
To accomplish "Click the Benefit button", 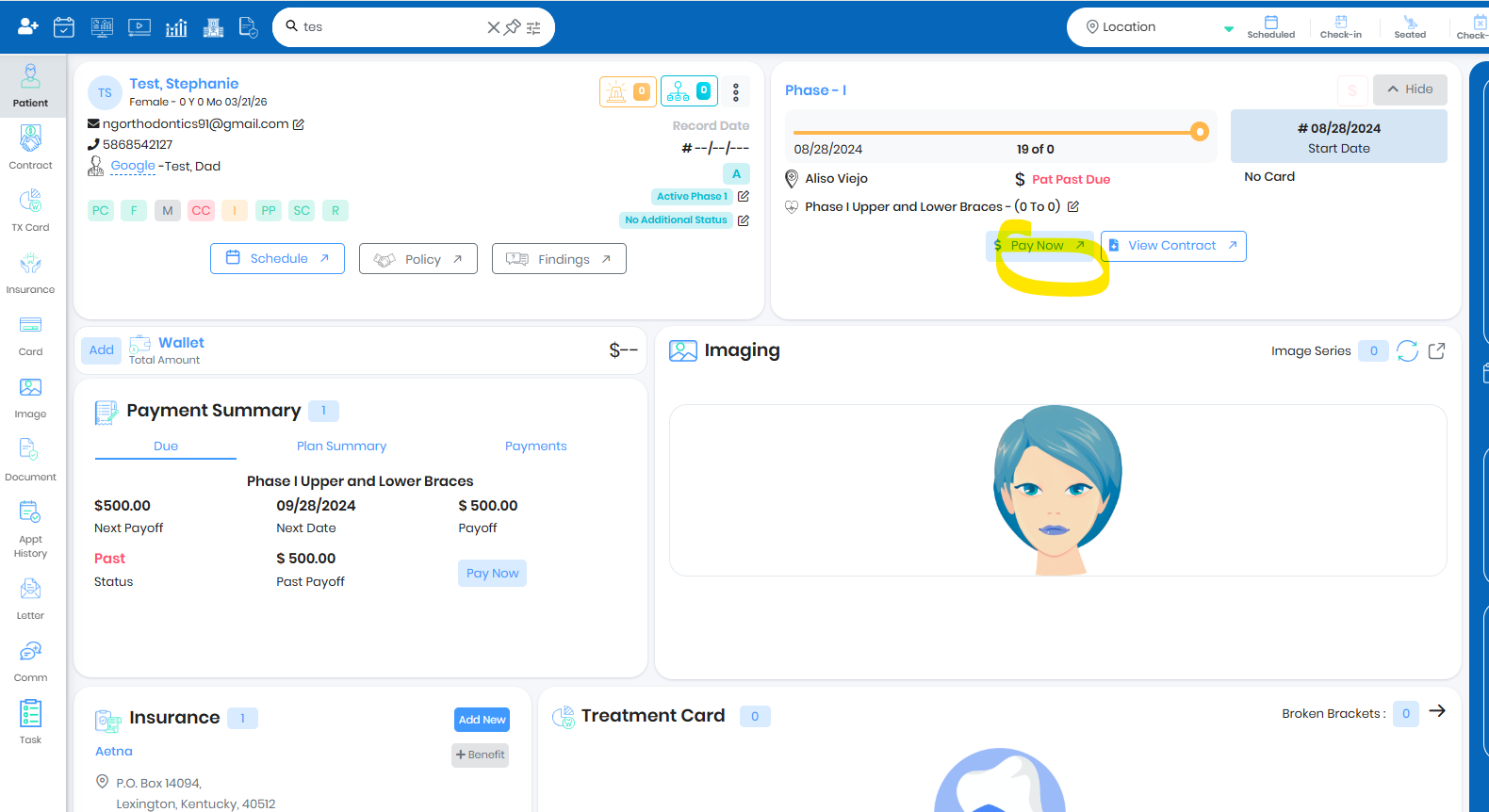I will coord(481,755).
